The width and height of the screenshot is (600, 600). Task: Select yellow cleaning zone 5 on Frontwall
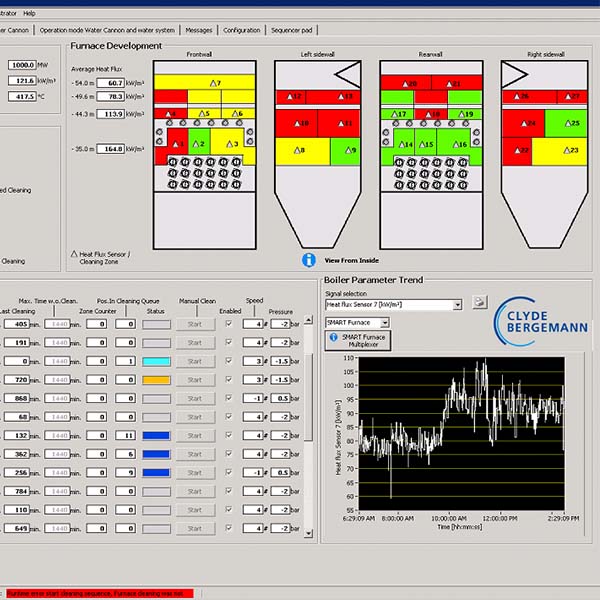click(x=204, y=114)
